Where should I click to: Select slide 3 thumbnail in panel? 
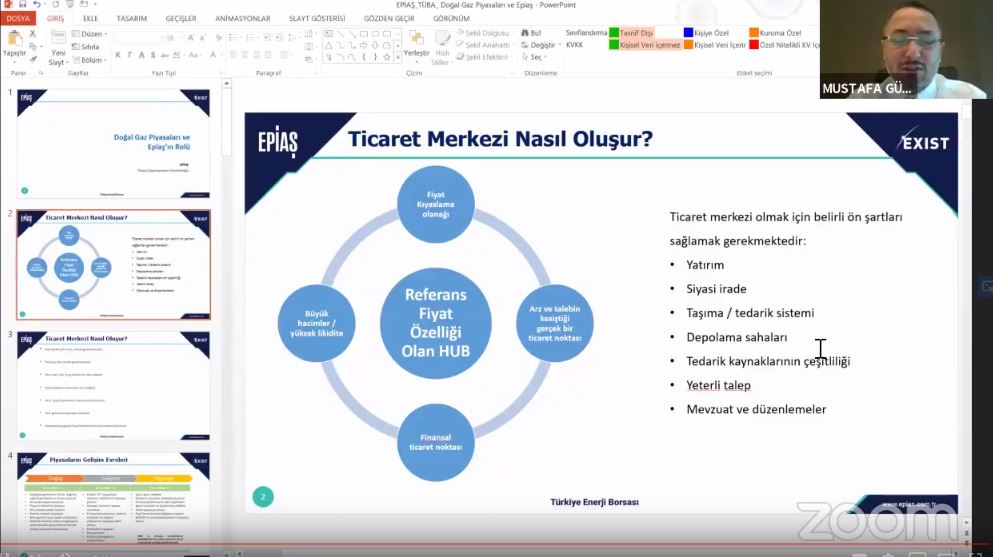point(113,385)
